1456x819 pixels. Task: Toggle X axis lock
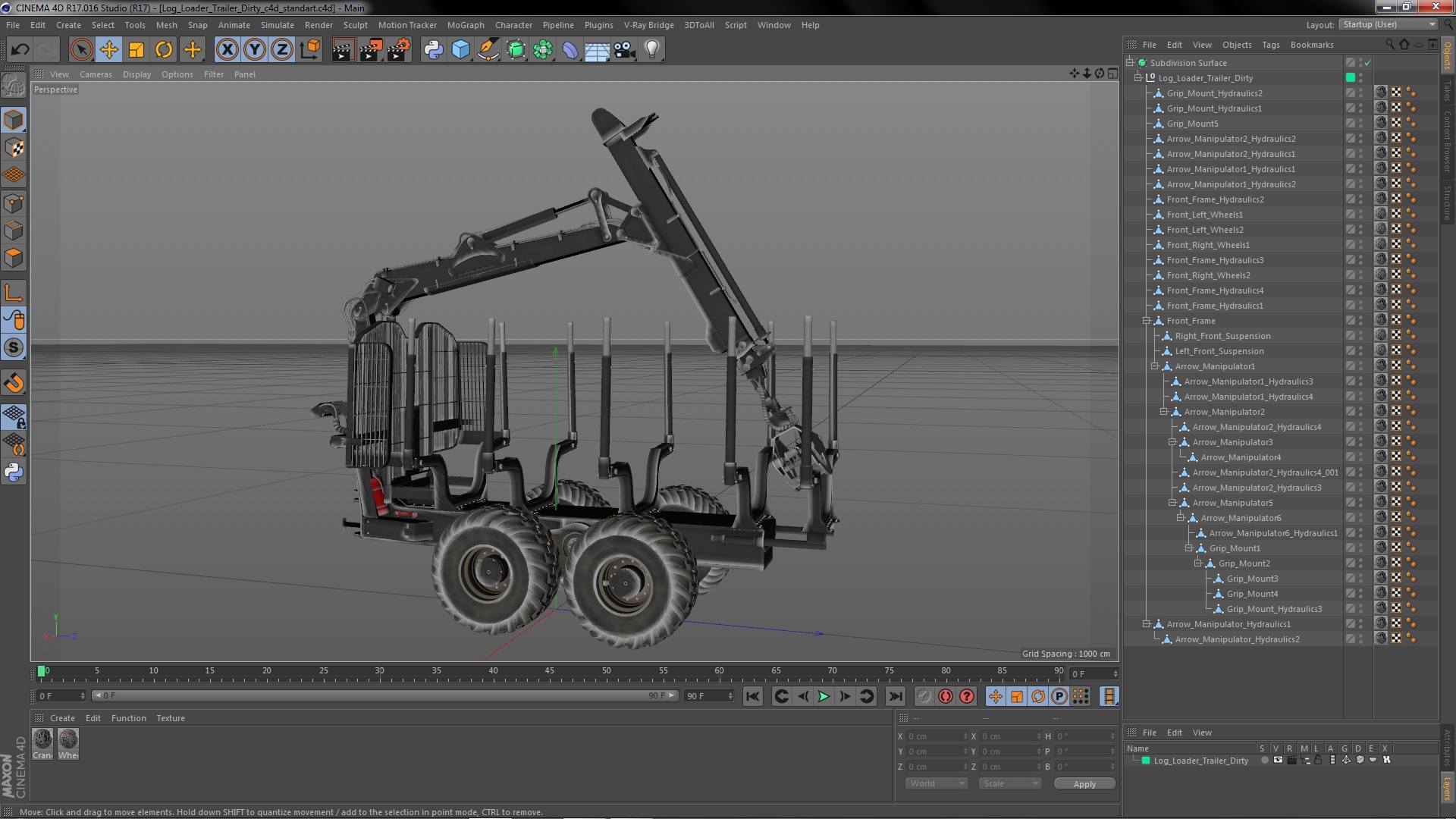[227, 50]
